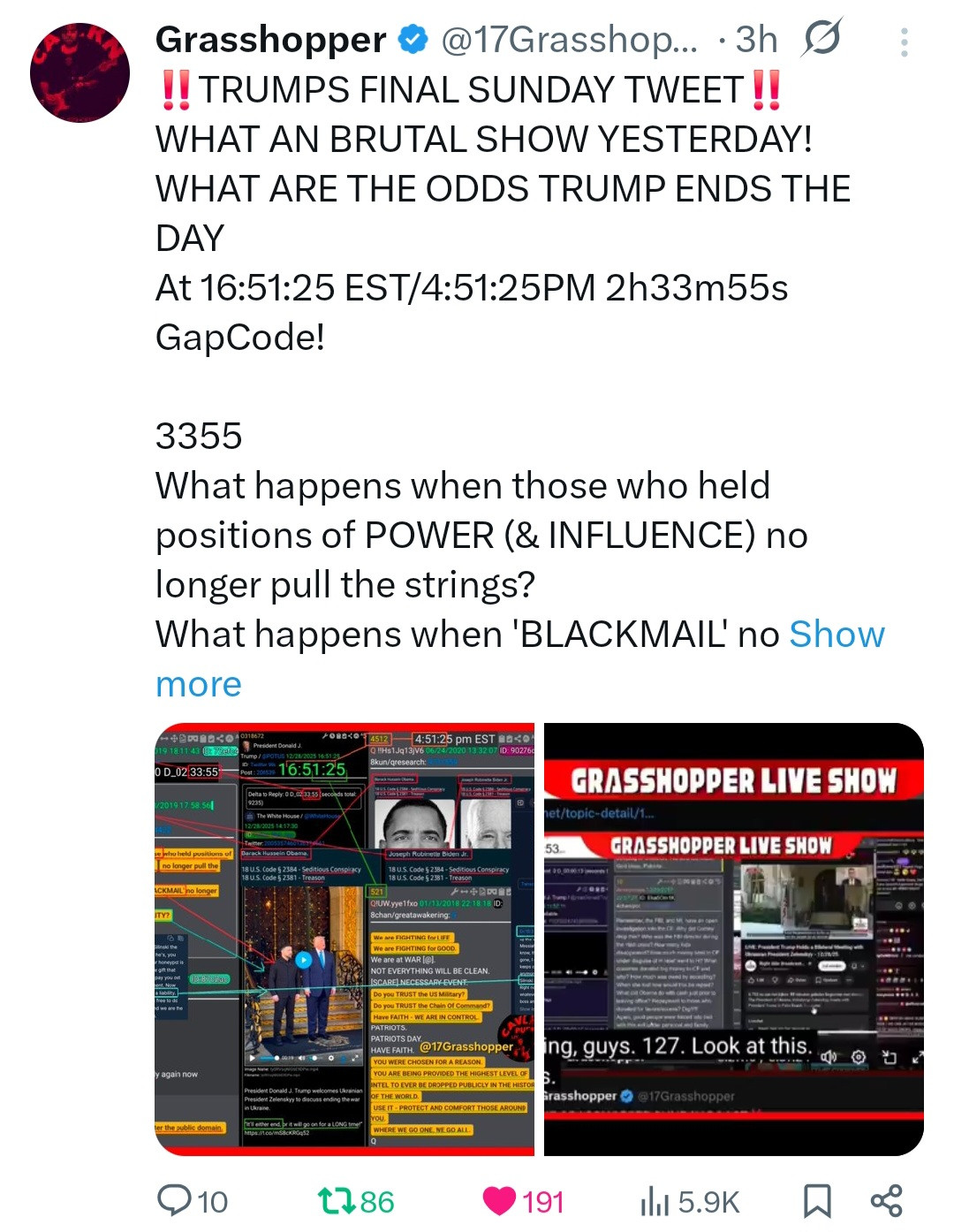This screenshot has height=1232, width=954.
Task: Open Grasshopper's profile avatar
Action: tap(79, 72)
